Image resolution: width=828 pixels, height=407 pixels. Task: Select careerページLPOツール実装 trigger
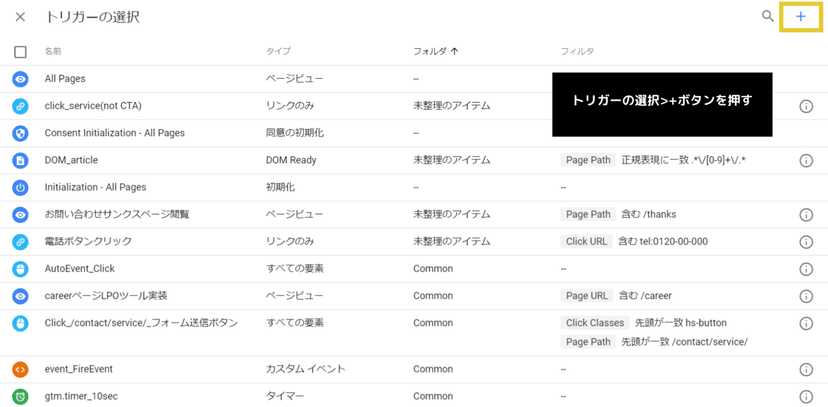[x=106, y=296]
